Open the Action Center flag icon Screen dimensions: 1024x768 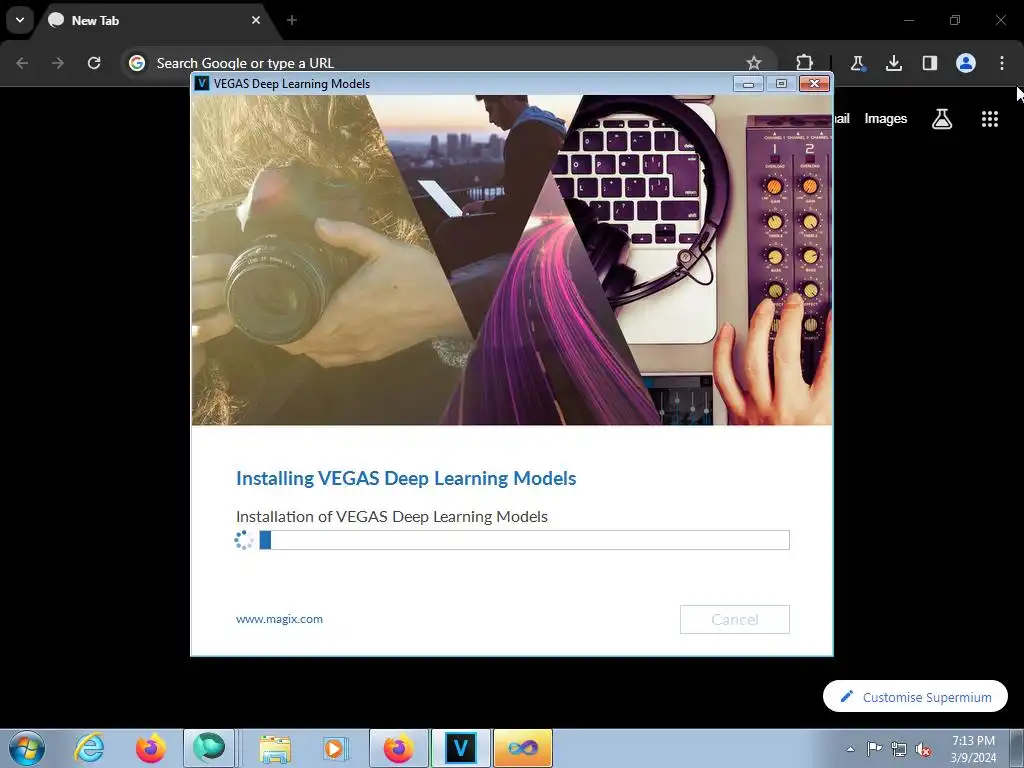click(x=874, y=749)
